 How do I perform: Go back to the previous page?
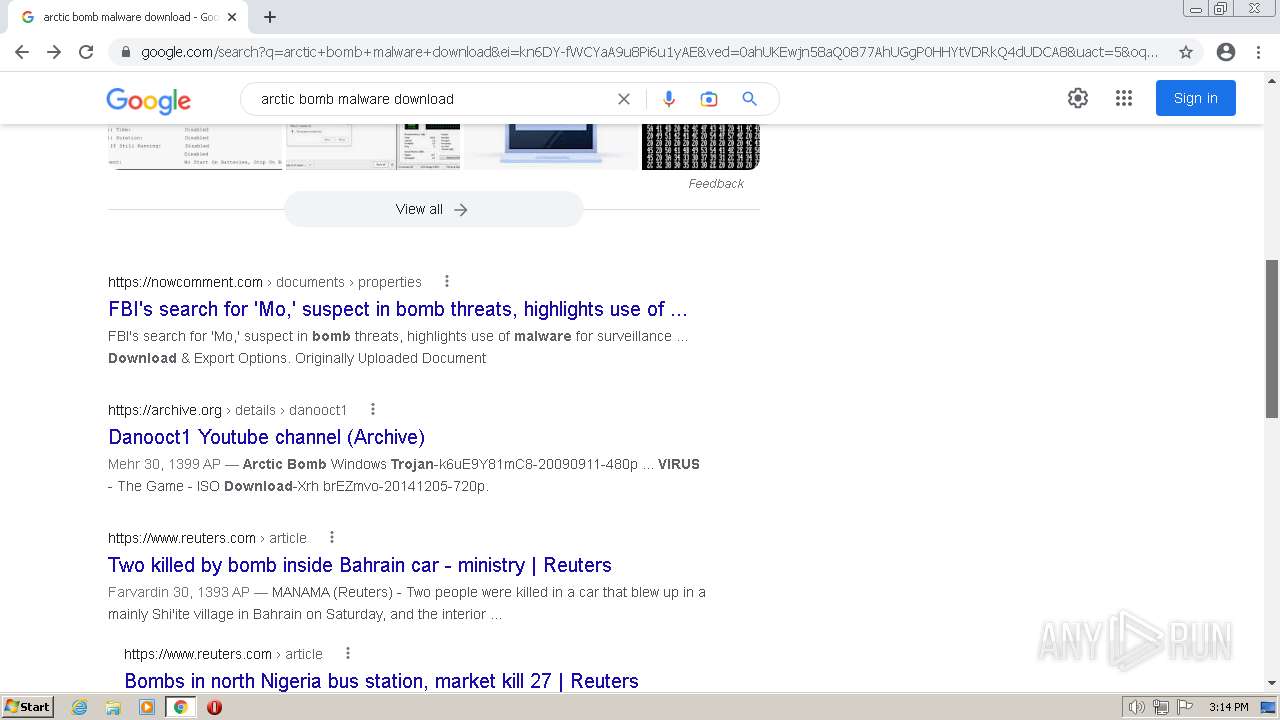[22, 52]
